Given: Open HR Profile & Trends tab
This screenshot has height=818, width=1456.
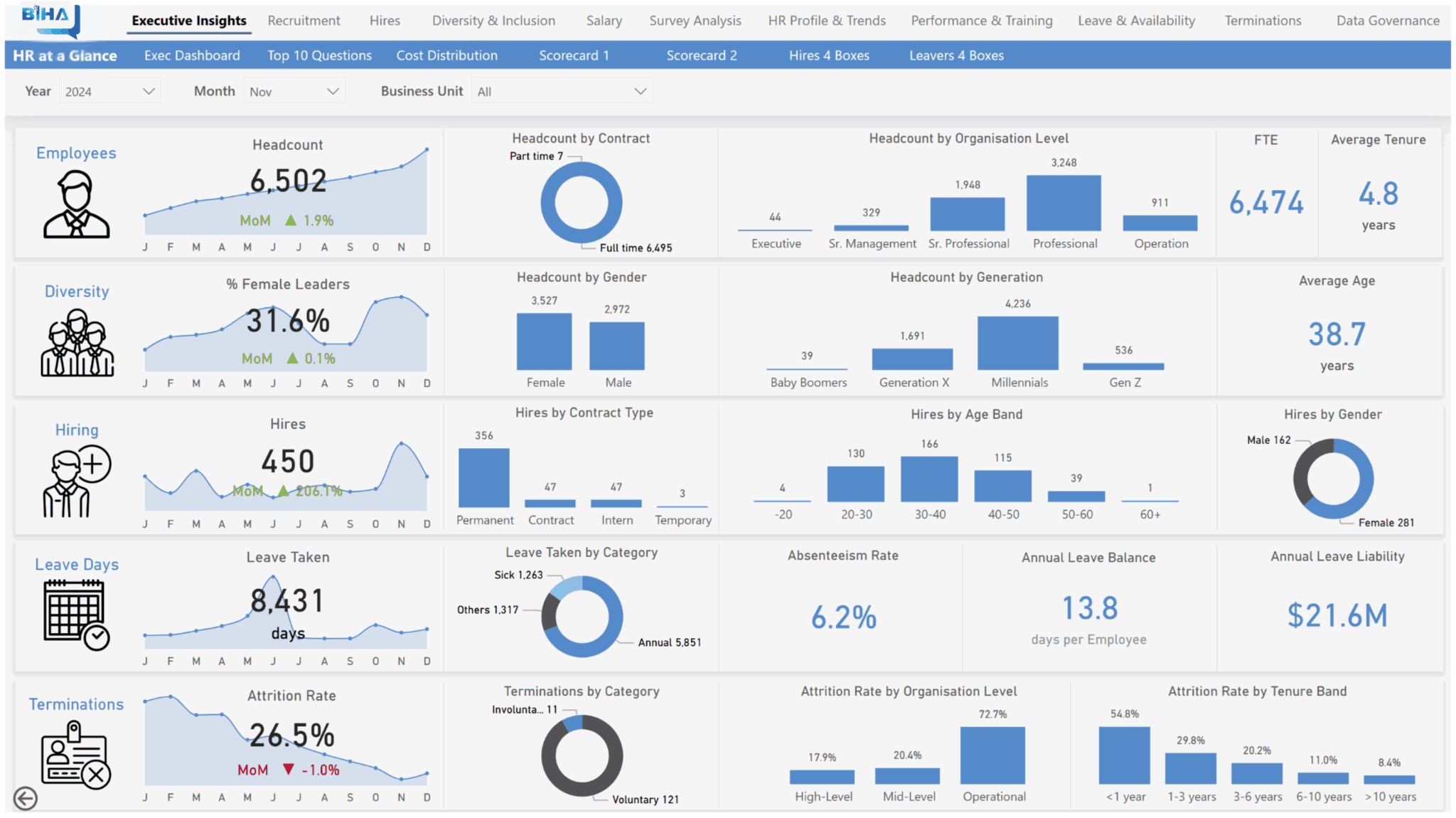Looking at the screenshot, I should 827,21.
